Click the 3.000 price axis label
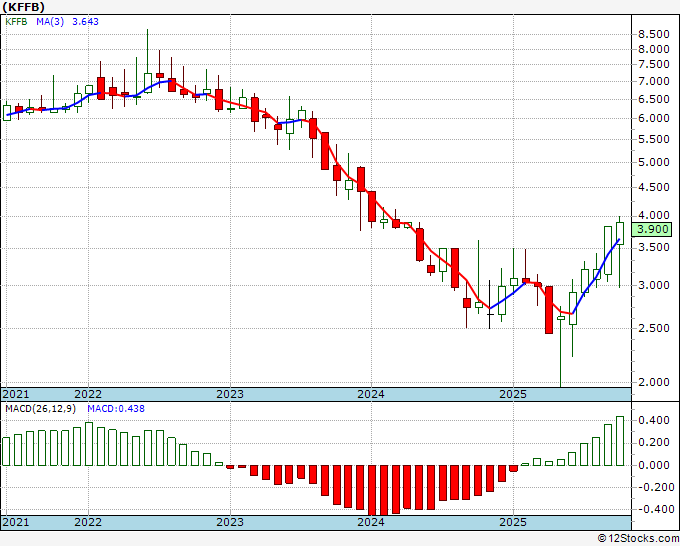Screen dimensions: 680x546 click(654, 285)
